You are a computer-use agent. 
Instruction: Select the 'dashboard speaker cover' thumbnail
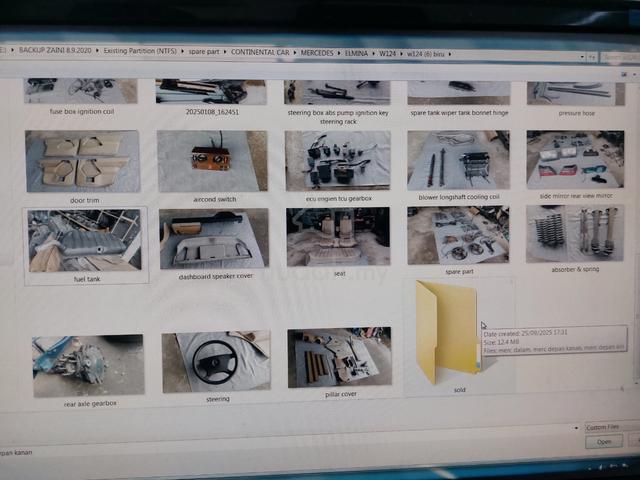click(214, 239)
